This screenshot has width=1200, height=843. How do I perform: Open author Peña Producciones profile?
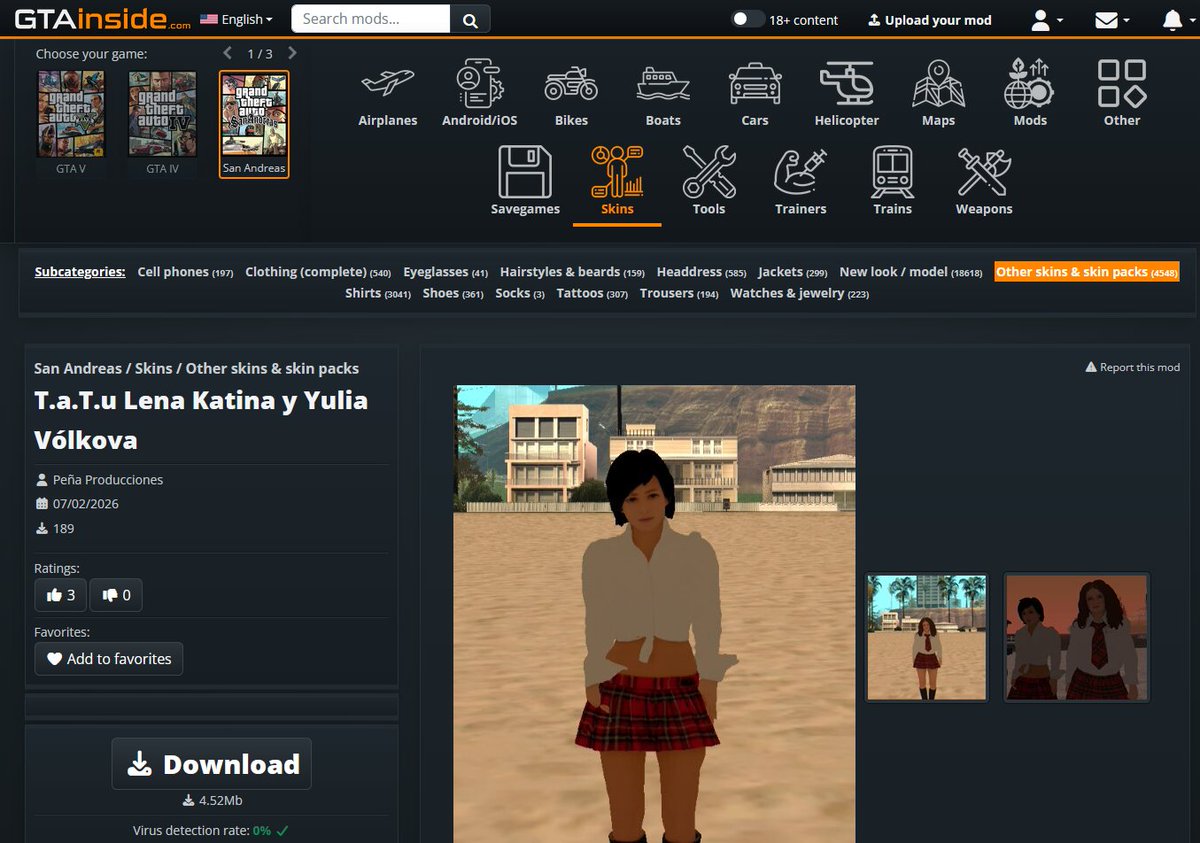tap(107, 480)
